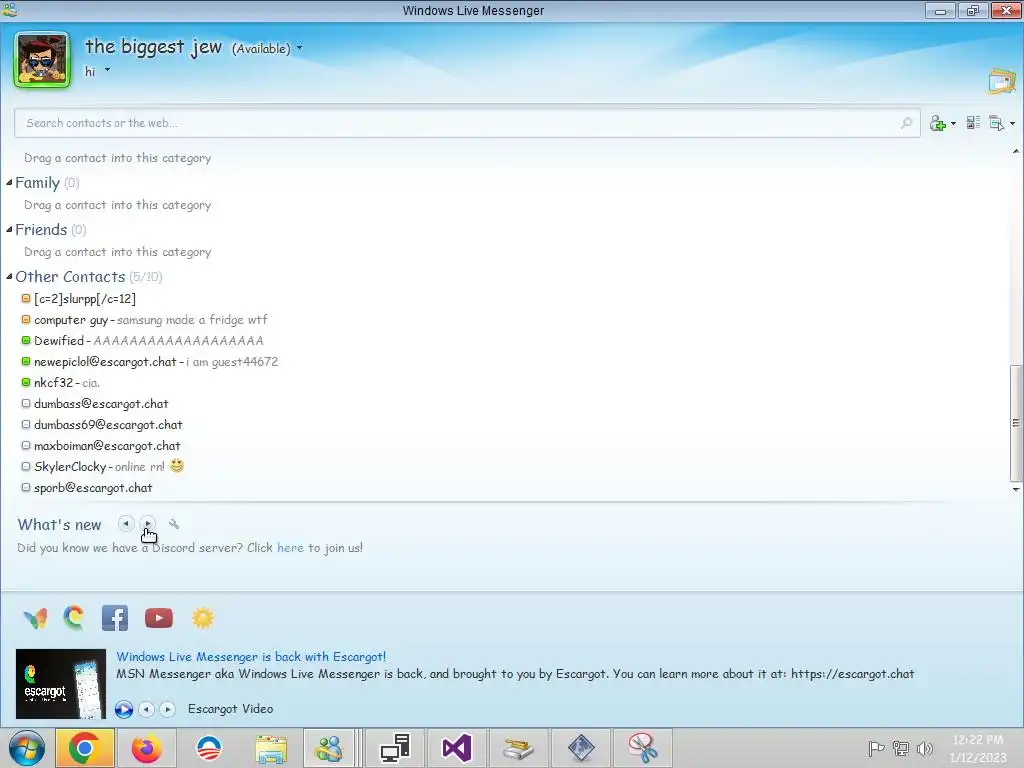The image size is (1024, 768).
Task: Select contact dumbass69@escargot.chat
Action: 108,424
